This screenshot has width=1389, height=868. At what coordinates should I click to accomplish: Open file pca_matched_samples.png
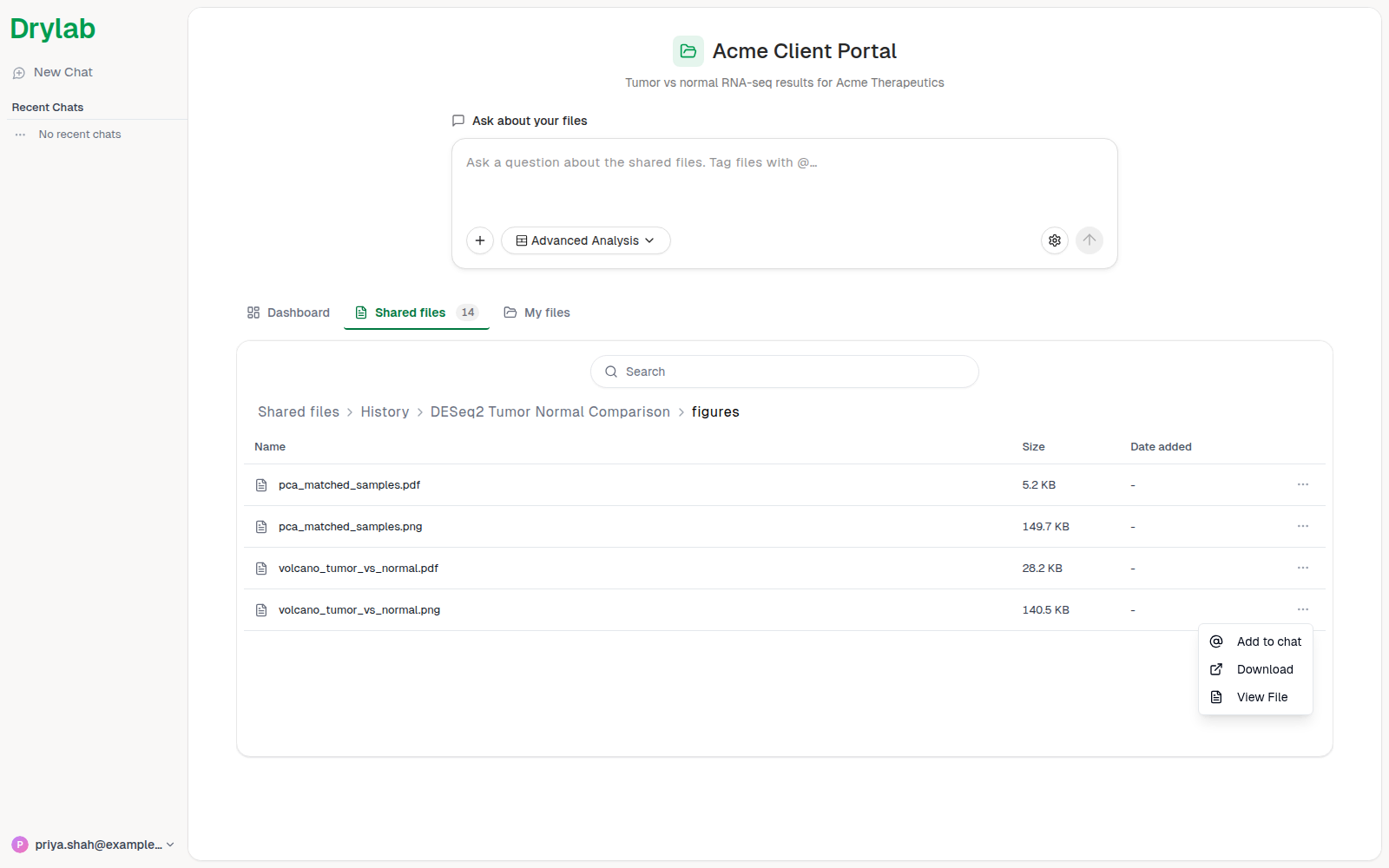pos(350,527)
